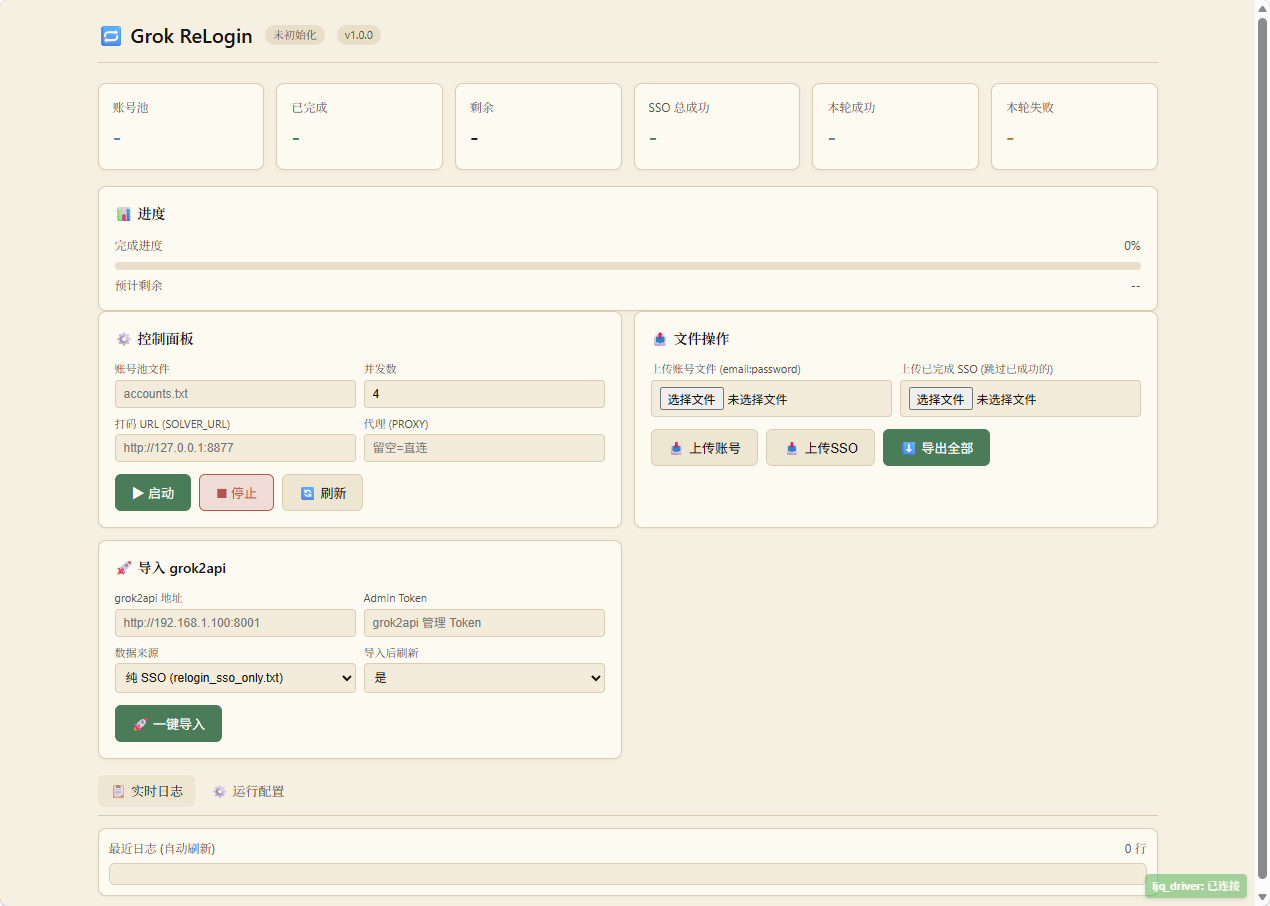Click the 已完成 stat card
This screenshot has height=906, width=1270.
(x=359, y=126)
